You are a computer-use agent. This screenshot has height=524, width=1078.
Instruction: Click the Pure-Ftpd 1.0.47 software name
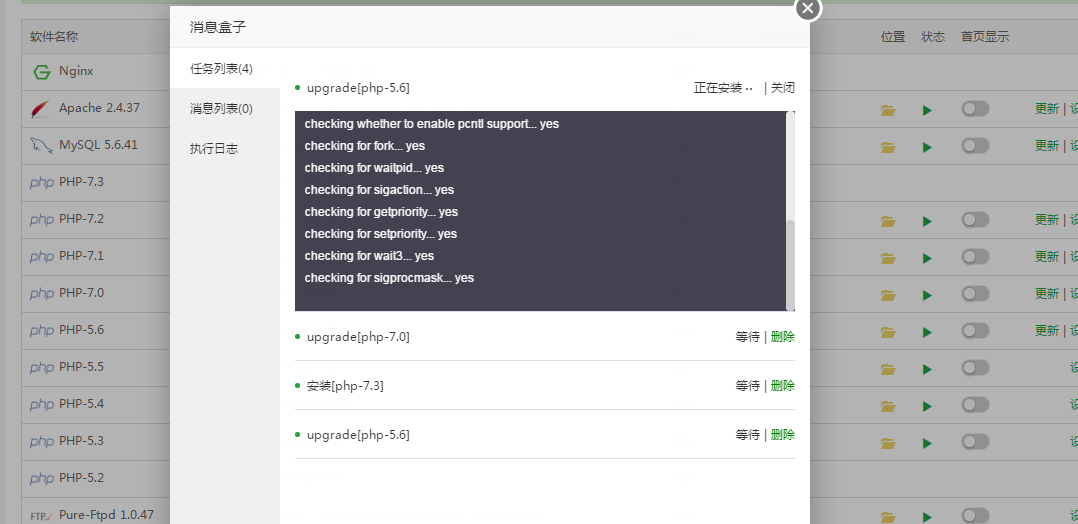coord(107,514)
